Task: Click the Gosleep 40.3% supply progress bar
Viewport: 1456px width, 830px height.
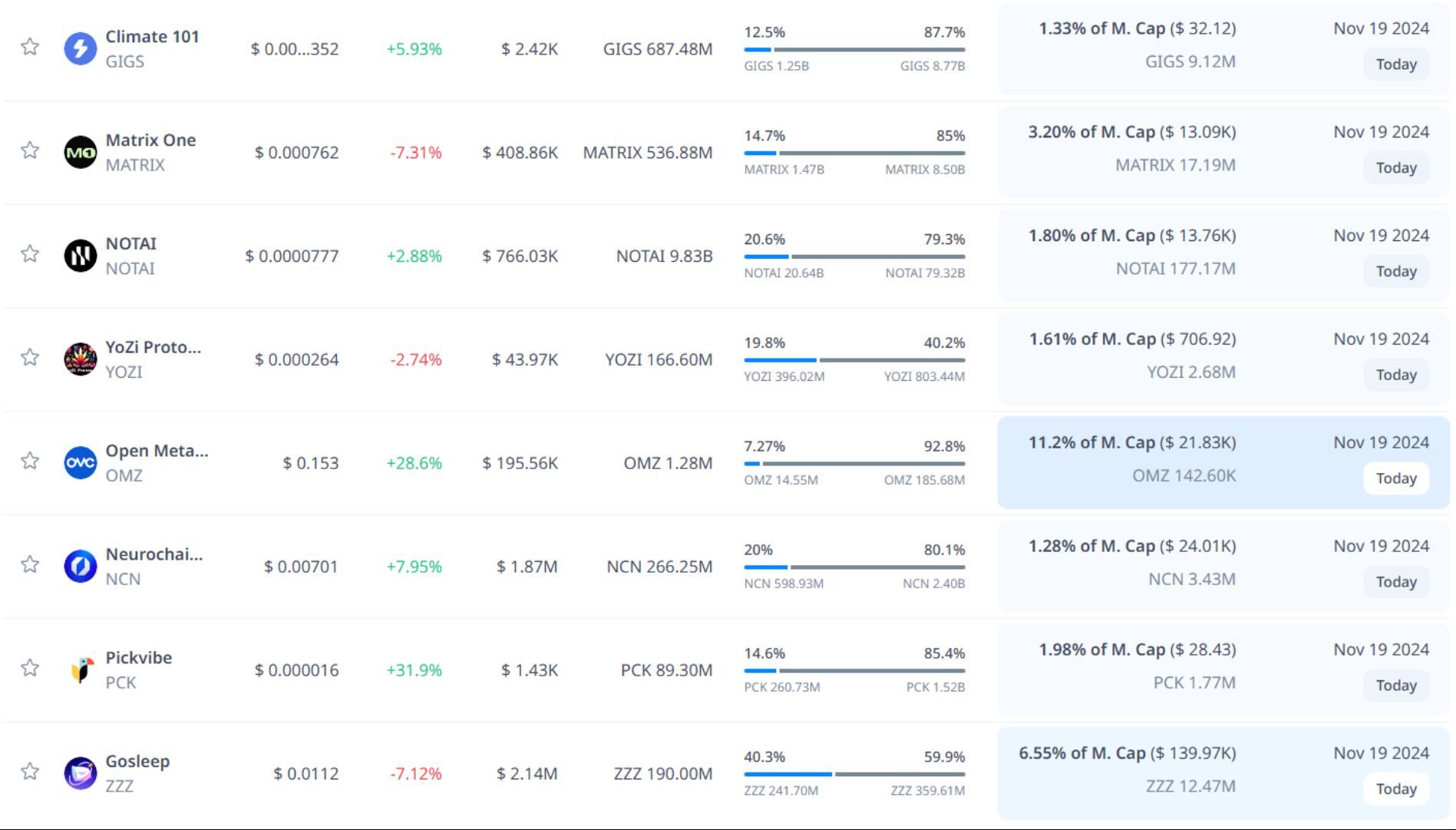Action: coord(853,774)
